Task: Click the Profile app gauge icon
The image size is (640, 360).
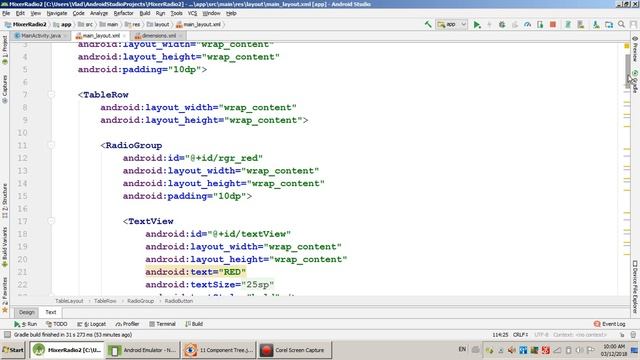Action: pyautogui.click(x=527, y=24)
